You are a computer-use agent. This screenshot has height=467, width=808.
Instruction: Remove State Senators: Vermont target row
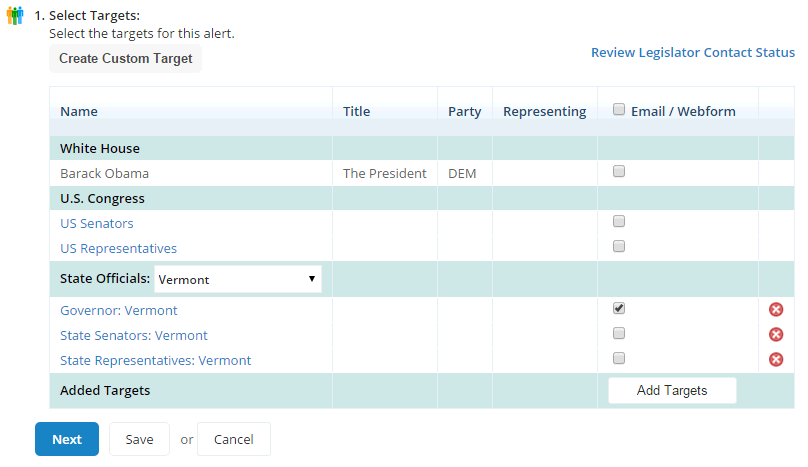click(776, 335)
